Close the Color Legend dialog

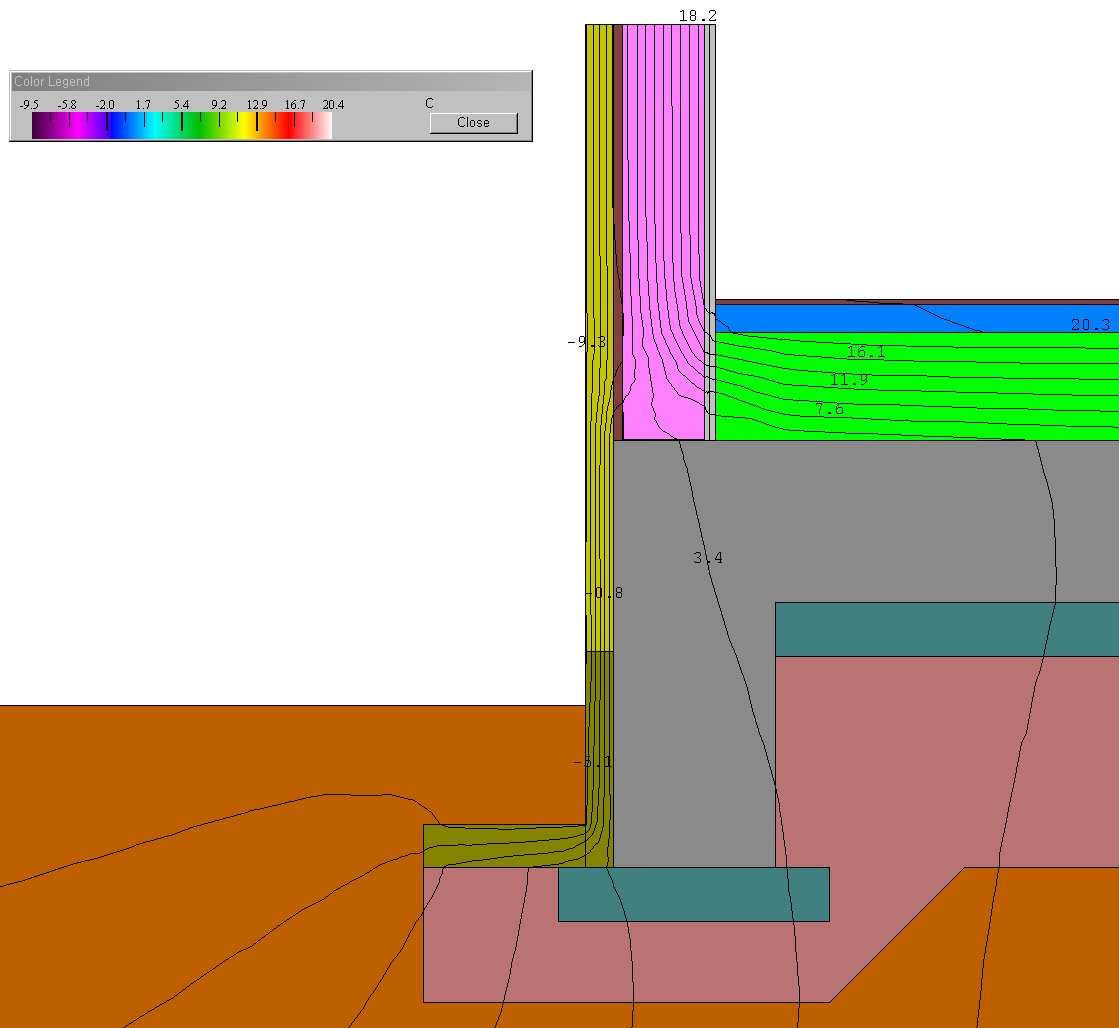point(473,122)
